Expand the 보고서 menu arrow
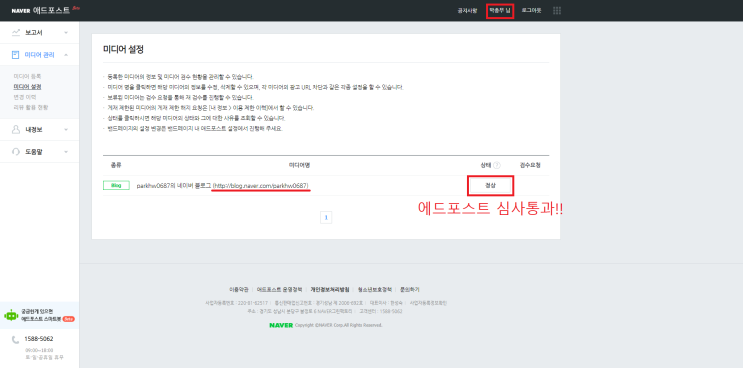Screen dimensions: 743x368 (66, 33)
